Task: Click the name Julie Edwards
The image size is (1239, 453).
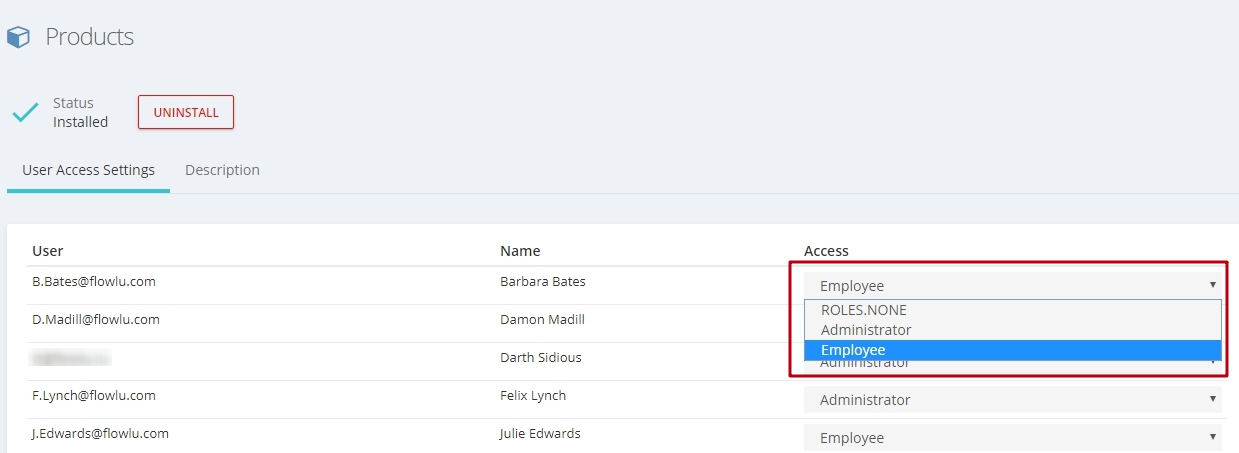Action: [x=540, y=434]
